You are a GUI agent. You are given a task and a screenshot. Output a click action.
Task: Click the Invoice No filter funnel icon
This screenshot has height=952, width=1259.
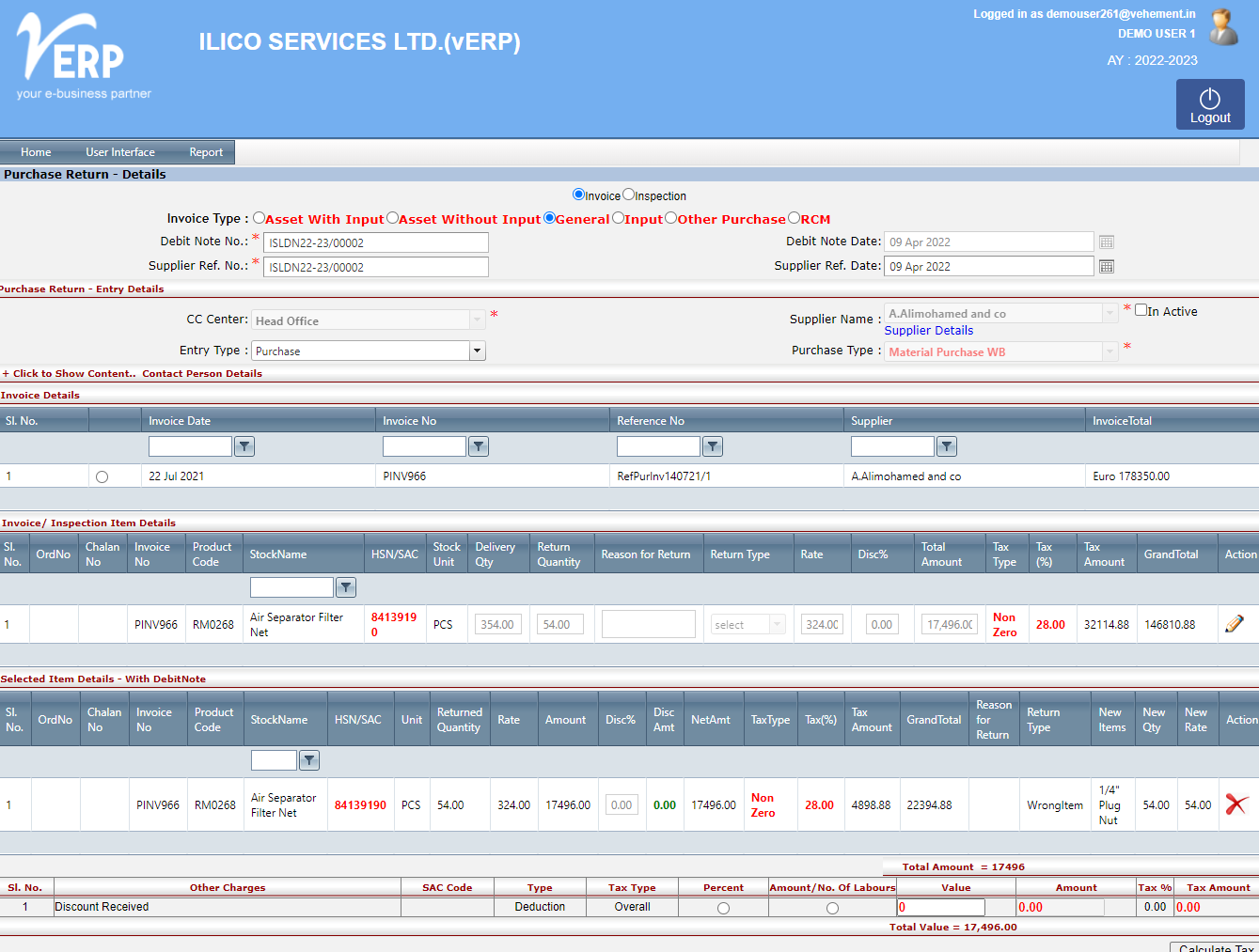(479, 446)
